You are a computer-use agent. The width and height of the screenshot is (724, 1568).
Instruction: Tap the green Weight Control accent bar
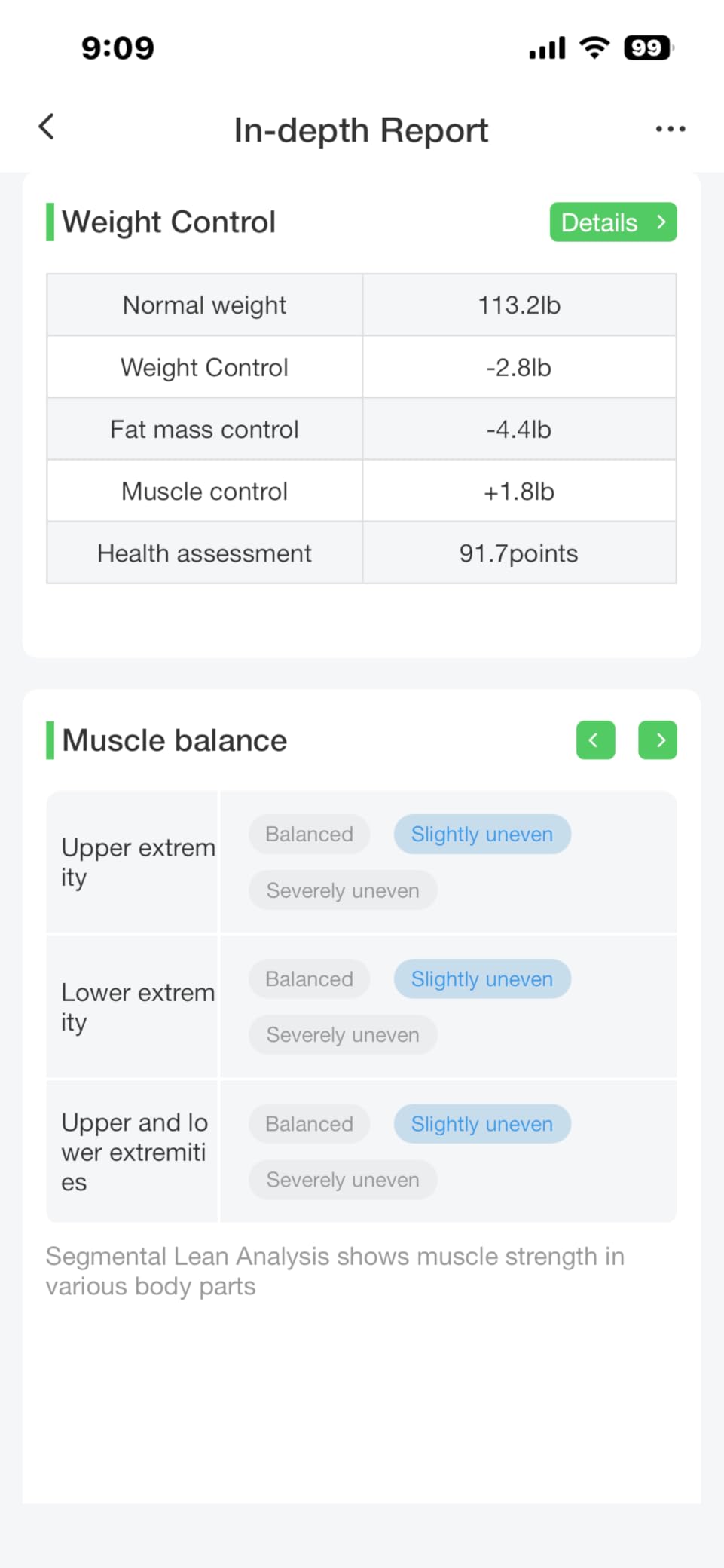50,221
